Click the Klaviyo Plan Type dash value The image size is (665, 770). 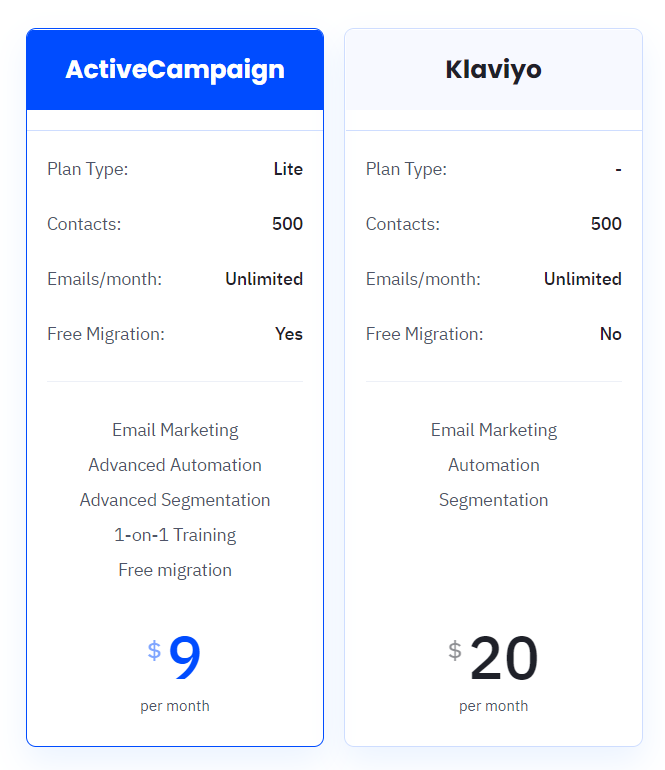618,169
